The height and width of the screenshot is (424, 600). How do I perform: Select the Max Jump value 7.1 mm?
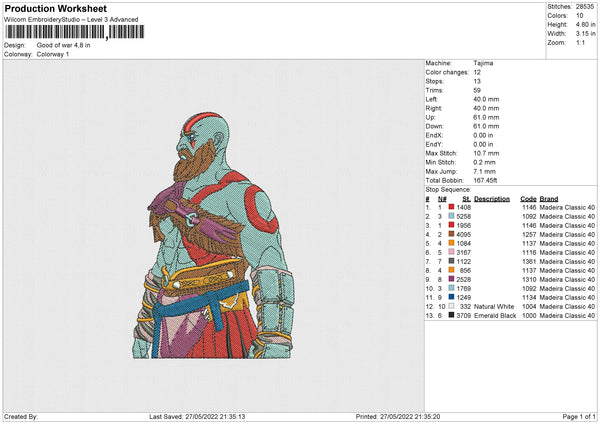coord(485,171)
